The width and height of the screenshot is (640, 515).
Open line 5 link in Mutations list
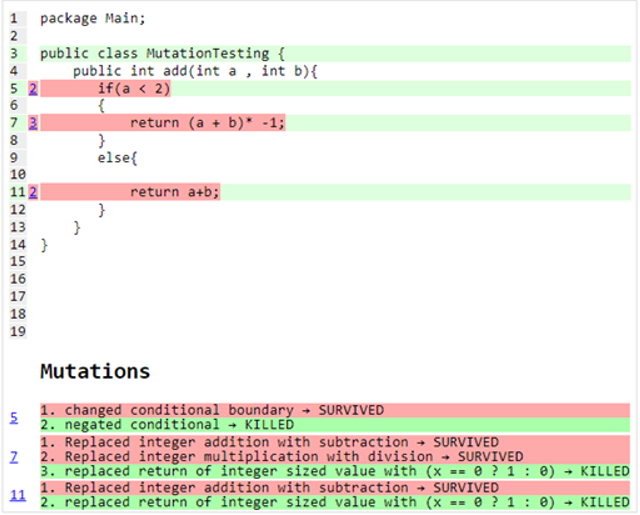click(x=14, y=417)
